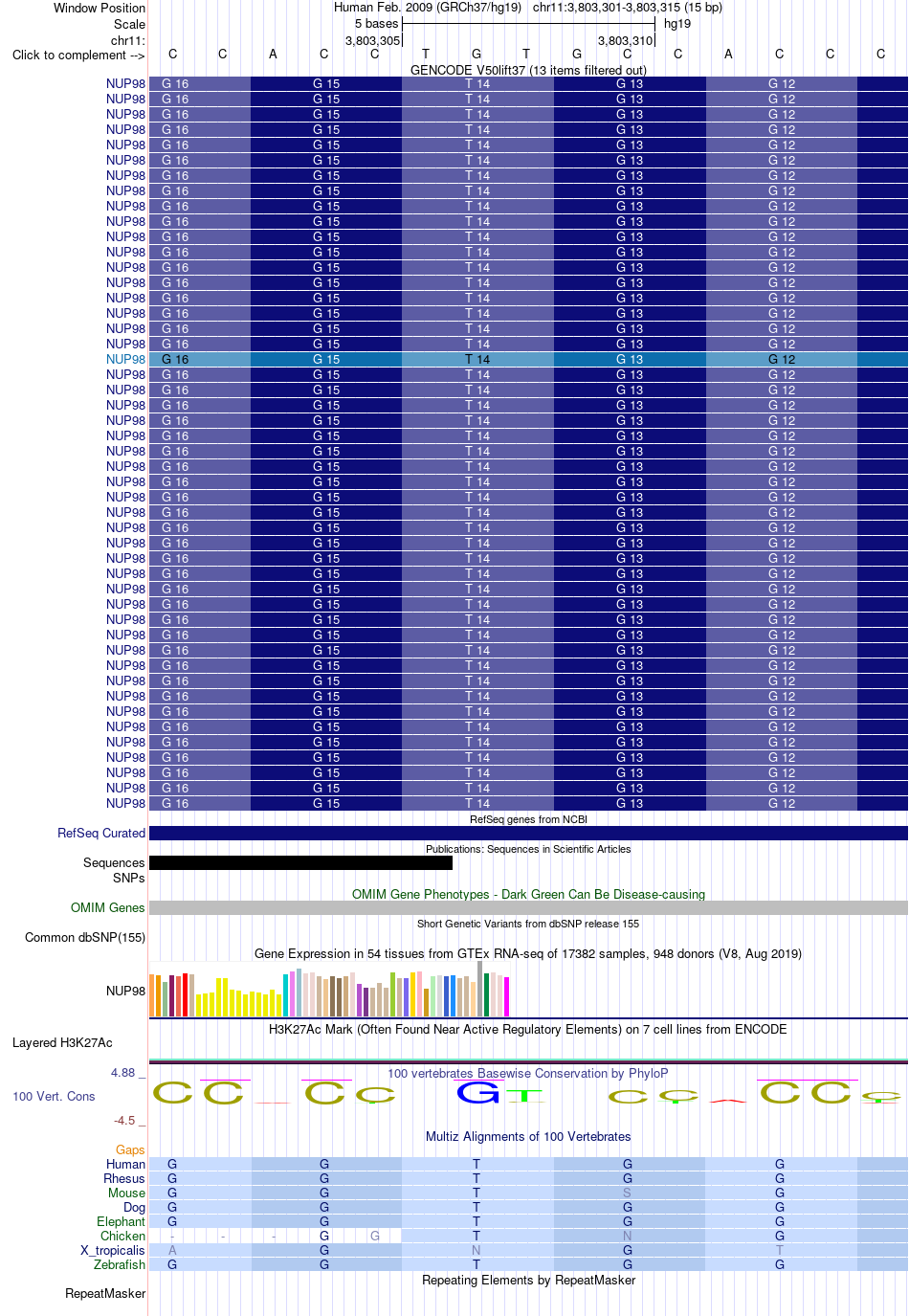The width and height of the screenshot is (909, 1316).
Task: Click the cyan bar in the GTEx expression chart
Action: pyautogui.click(x=285, y=995)
